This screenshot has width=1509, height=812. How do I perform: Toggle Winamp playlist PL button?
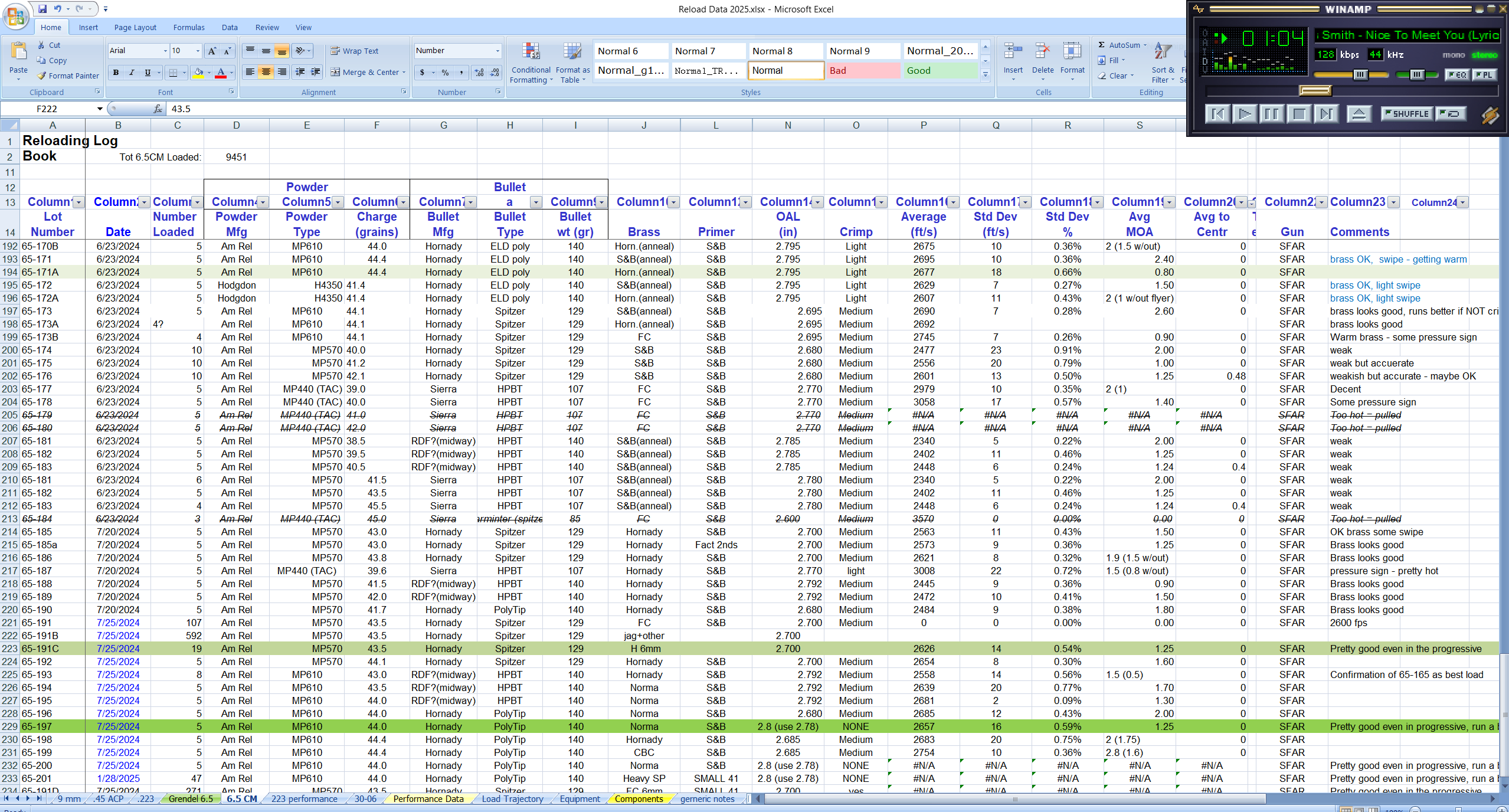(1484, 75)
